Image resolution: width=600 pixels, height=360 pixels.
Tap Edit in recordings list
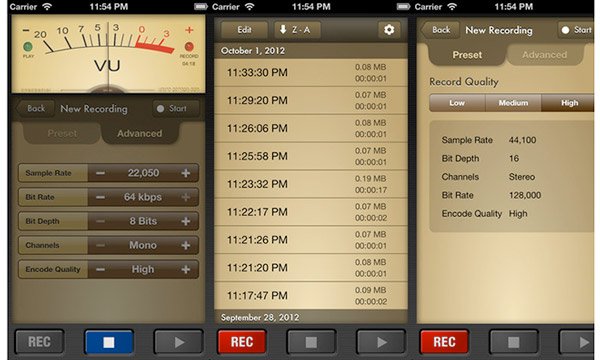pos(244,30)
